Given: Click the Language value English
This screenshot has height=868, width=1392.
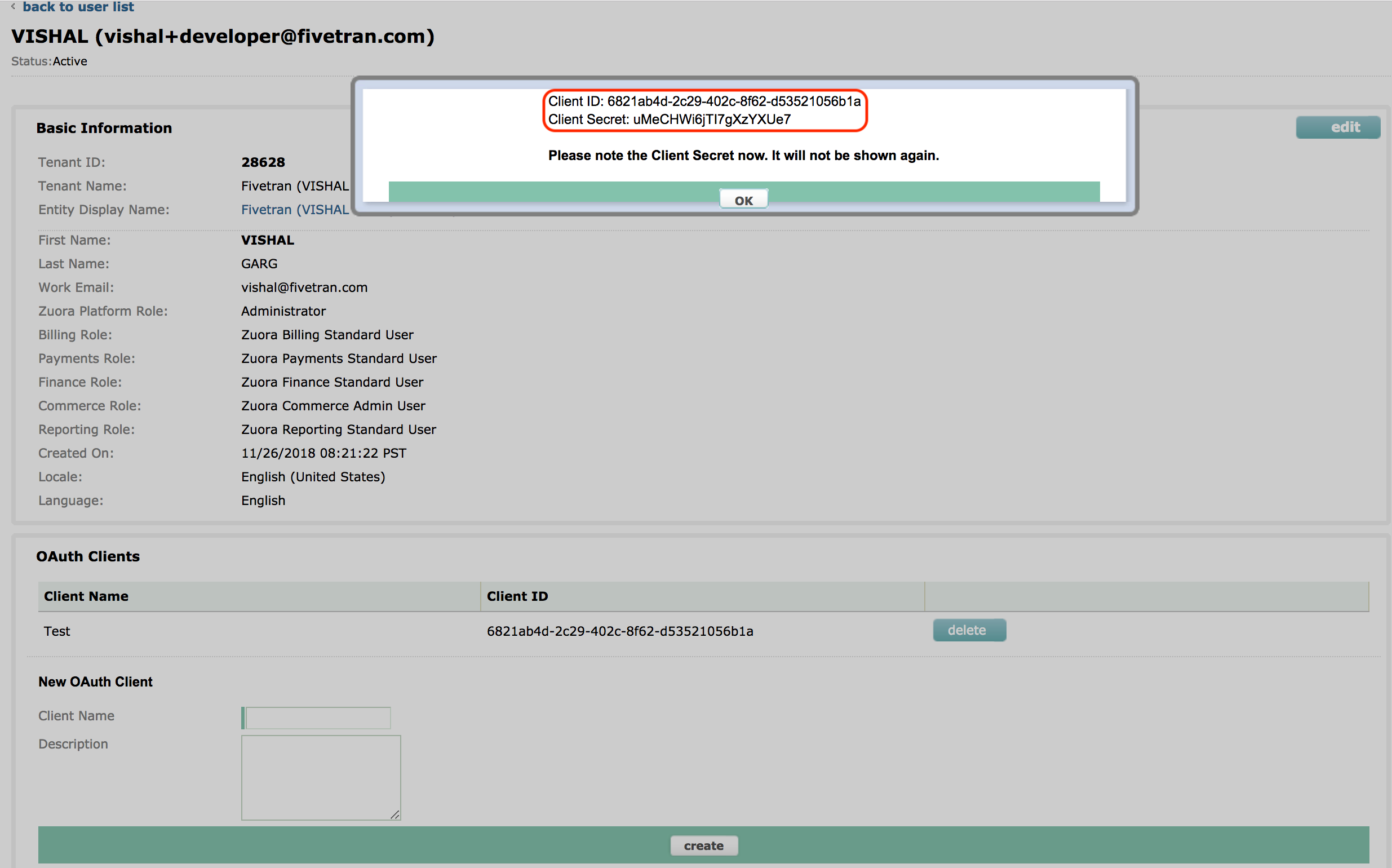Looking at the screenshot, I should (x=263, y=501).
